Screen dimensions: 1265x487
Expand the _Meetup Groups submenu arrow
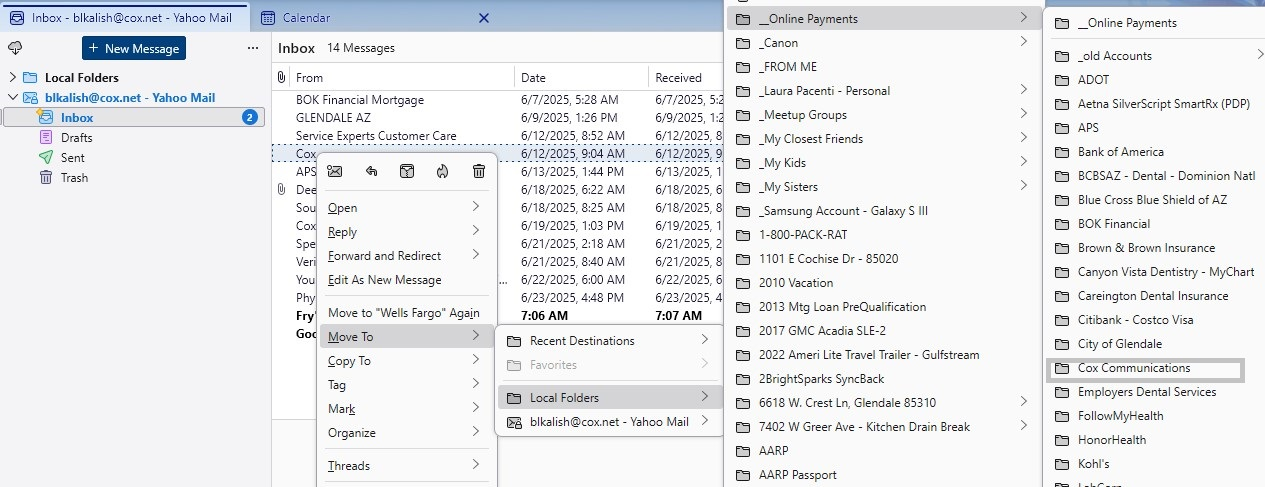pos(1024,114)
